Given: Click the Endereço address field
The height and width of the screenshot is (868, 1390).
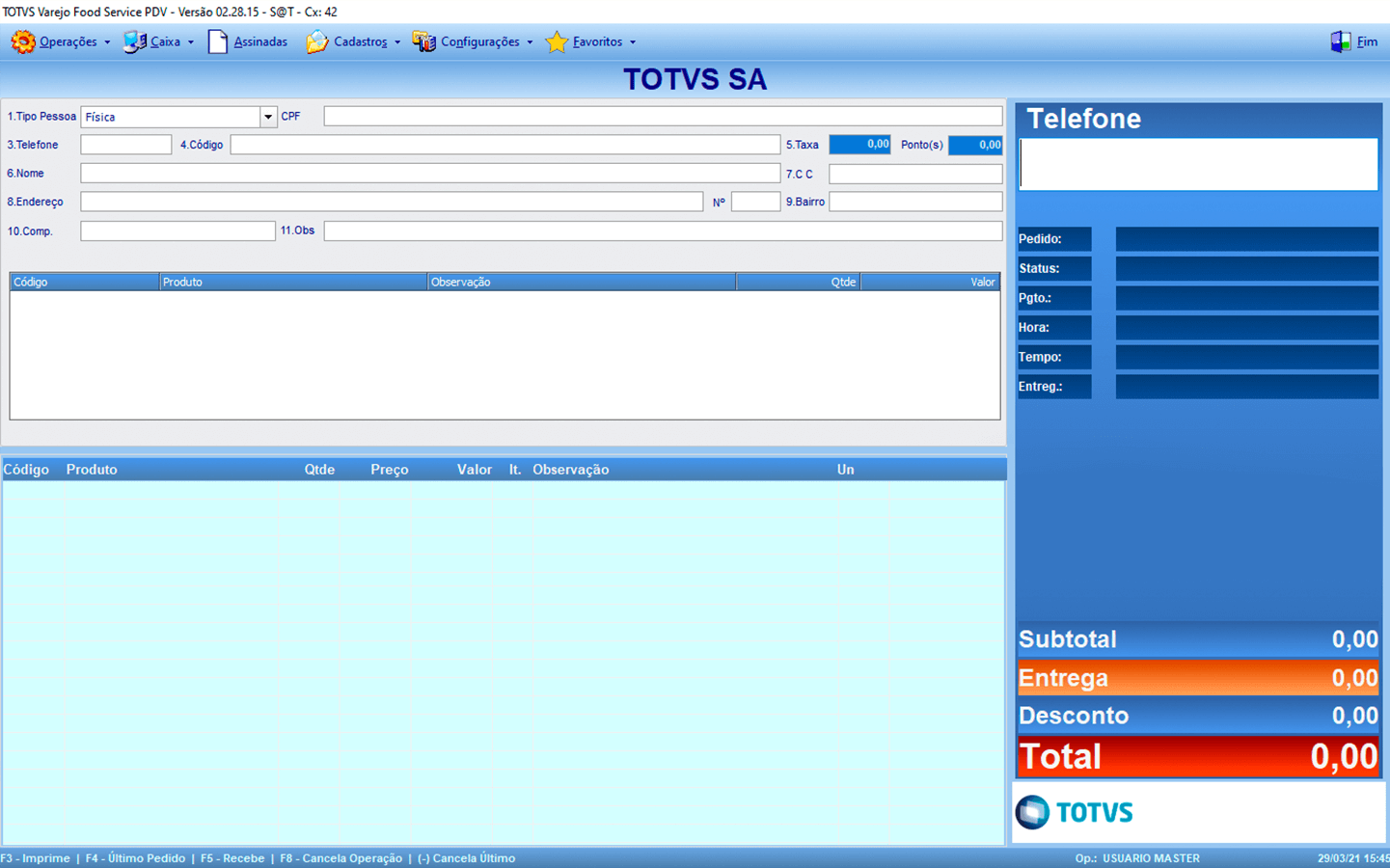Looking at the screenshot, I should click(391, 202).
